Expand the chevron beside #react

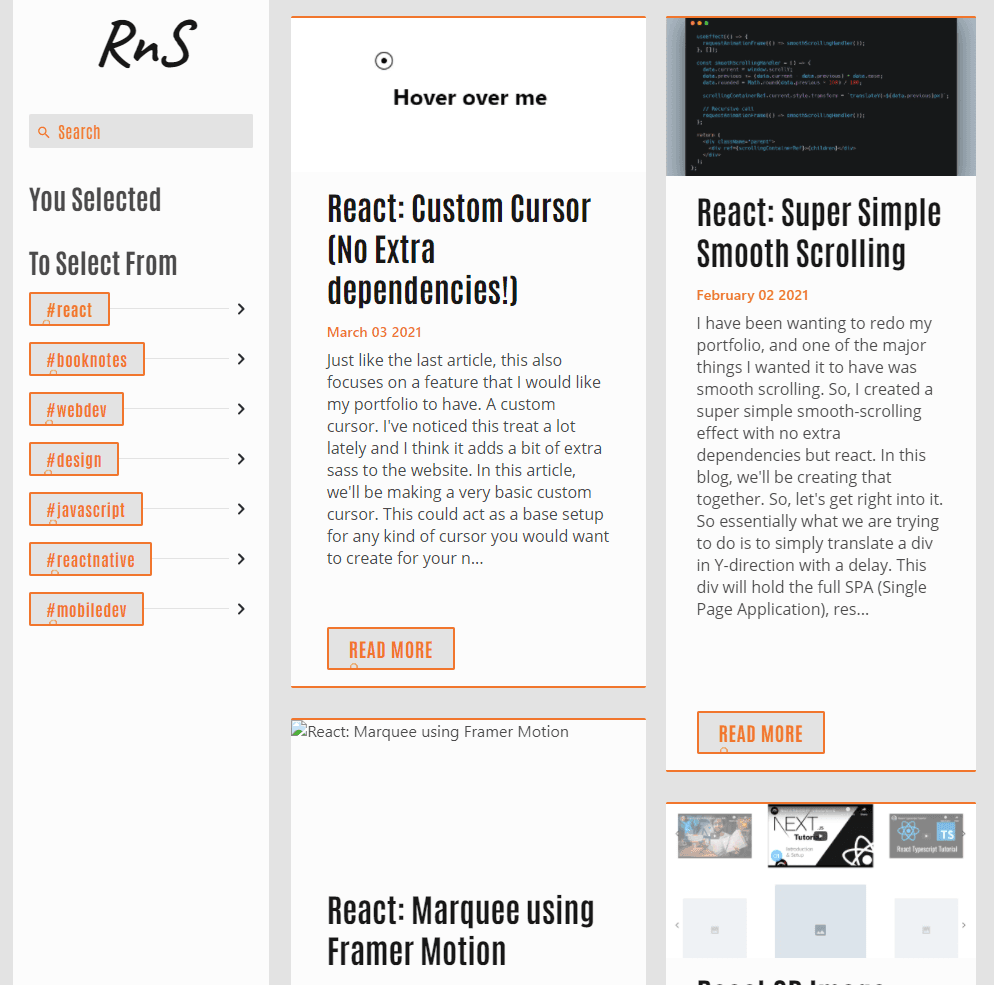pos(241,309)
